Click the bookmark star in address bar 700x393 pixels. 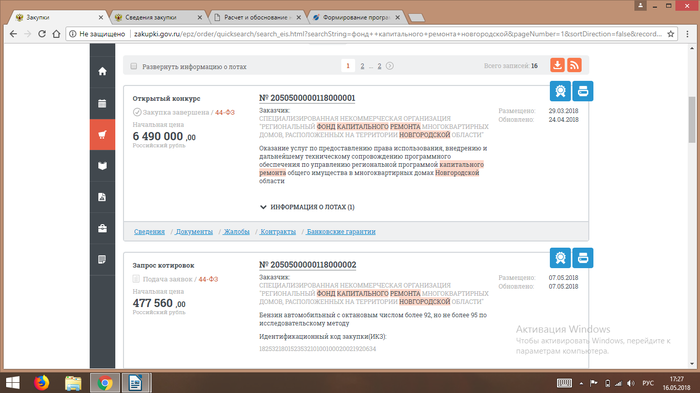[670, 34]
